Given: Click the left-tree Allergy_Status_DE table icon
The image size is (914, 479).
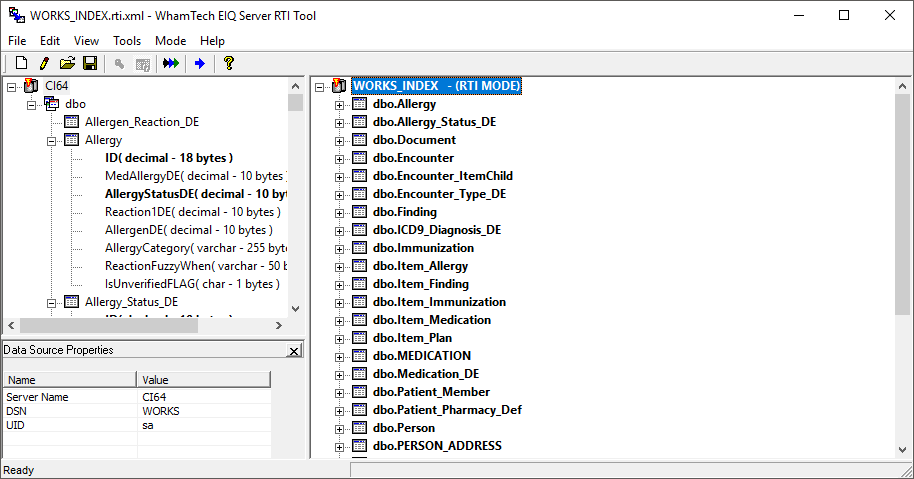Looking at the screenshot, I should coord(72,302).
